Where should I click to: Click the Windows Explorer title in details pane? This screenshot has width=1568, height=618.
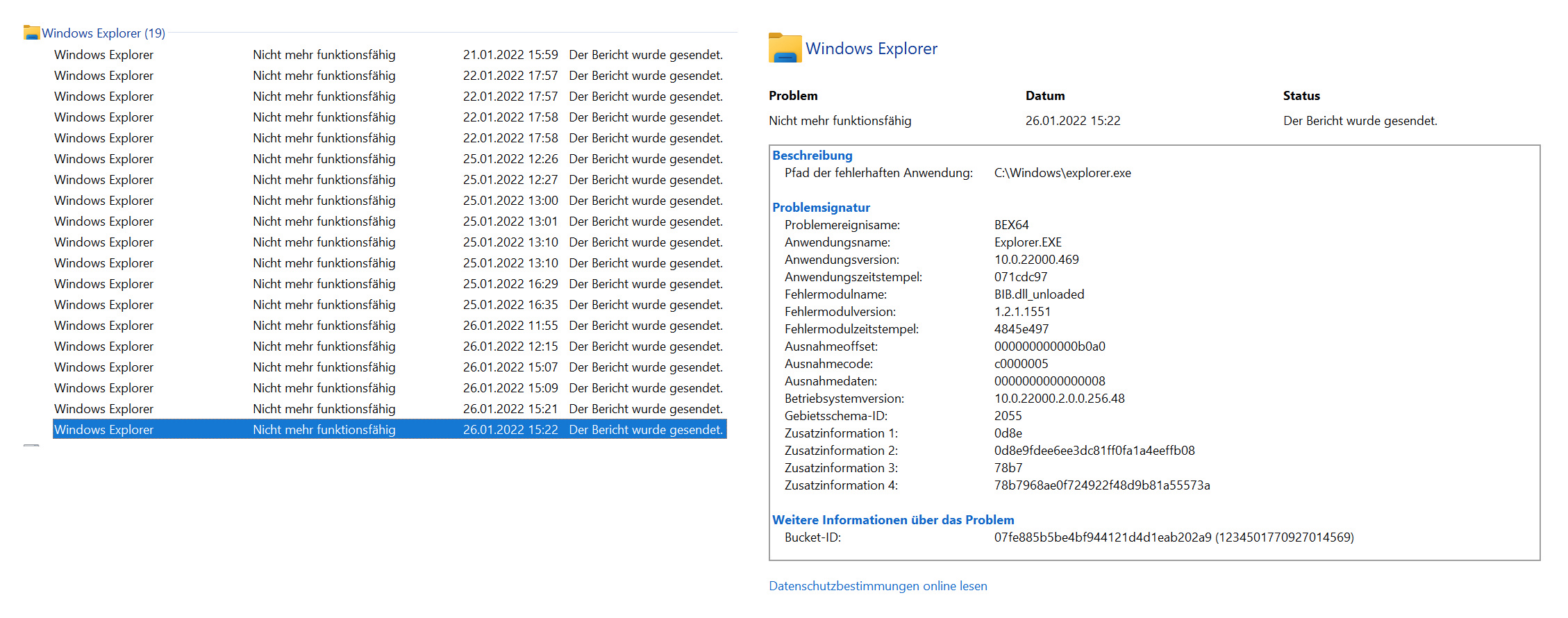click(871, 49)
